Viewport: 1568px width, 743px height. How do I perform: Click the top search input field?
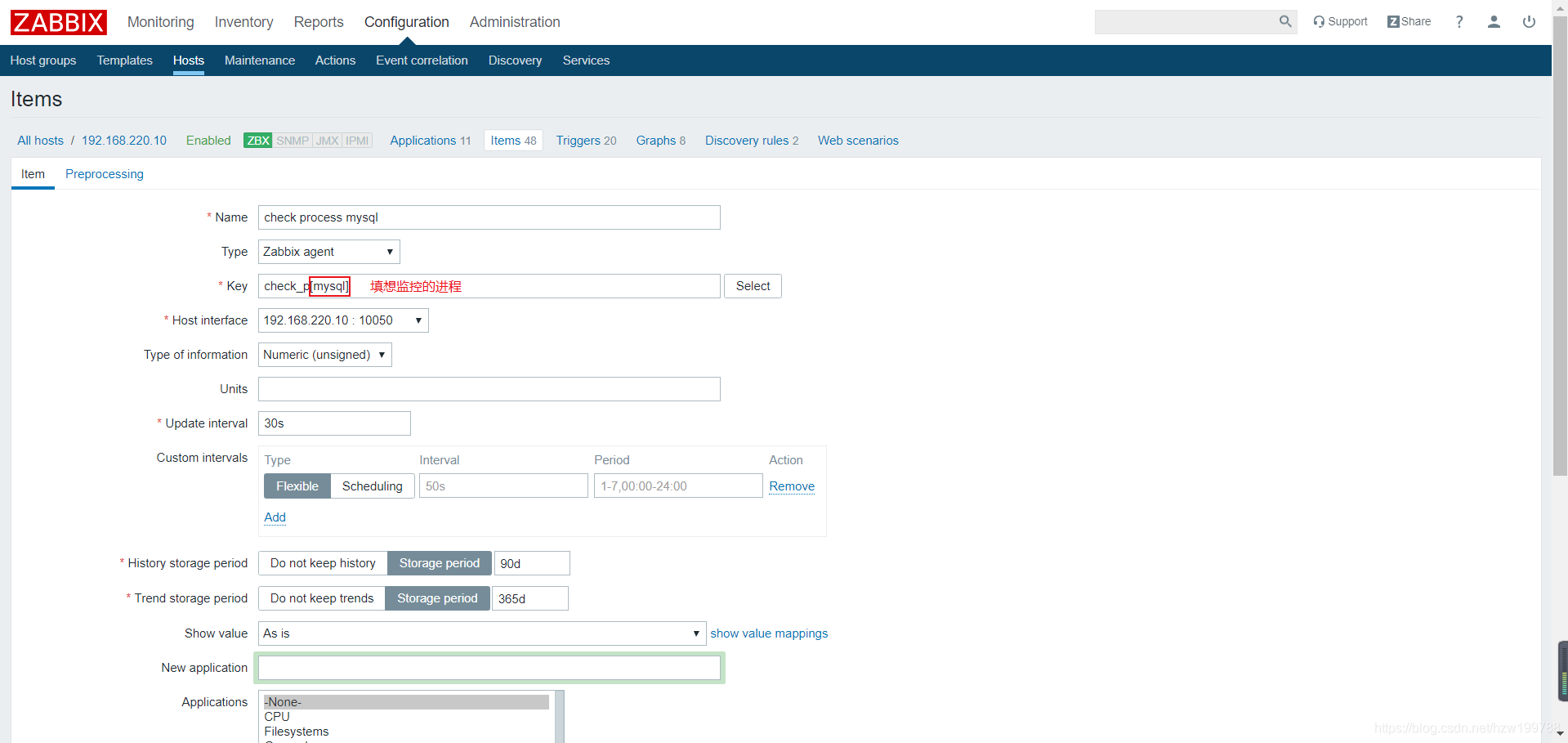[x=1186, y=22]
